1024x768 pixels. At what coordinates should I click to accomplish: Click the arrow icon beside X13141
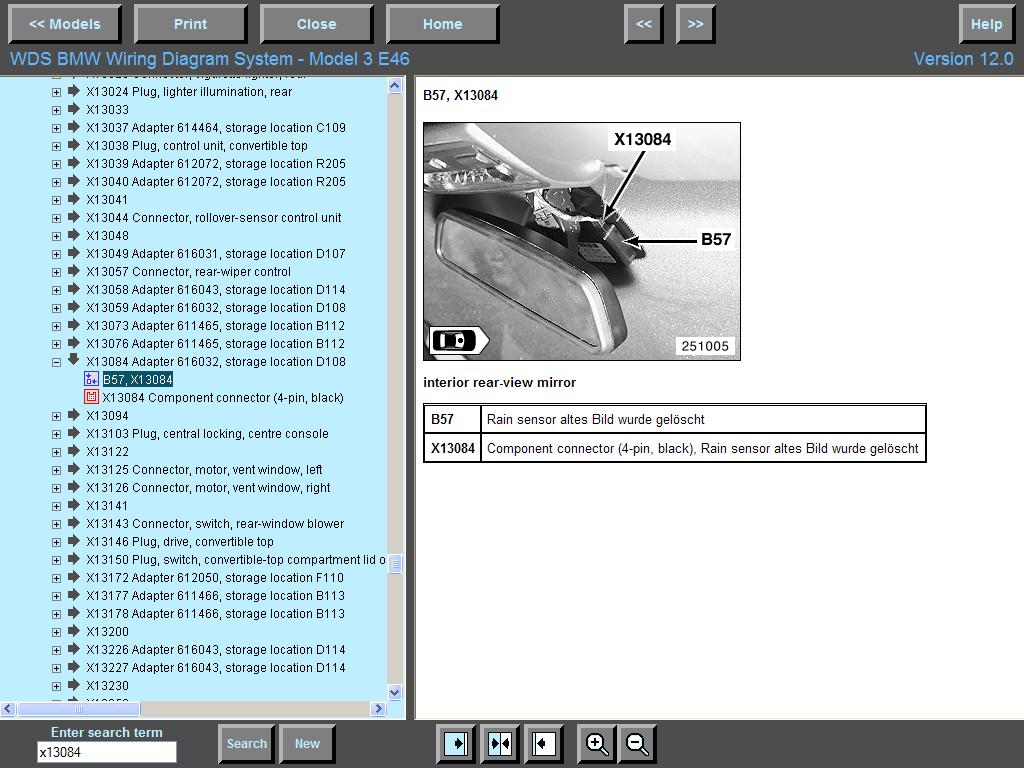(74, 505)
